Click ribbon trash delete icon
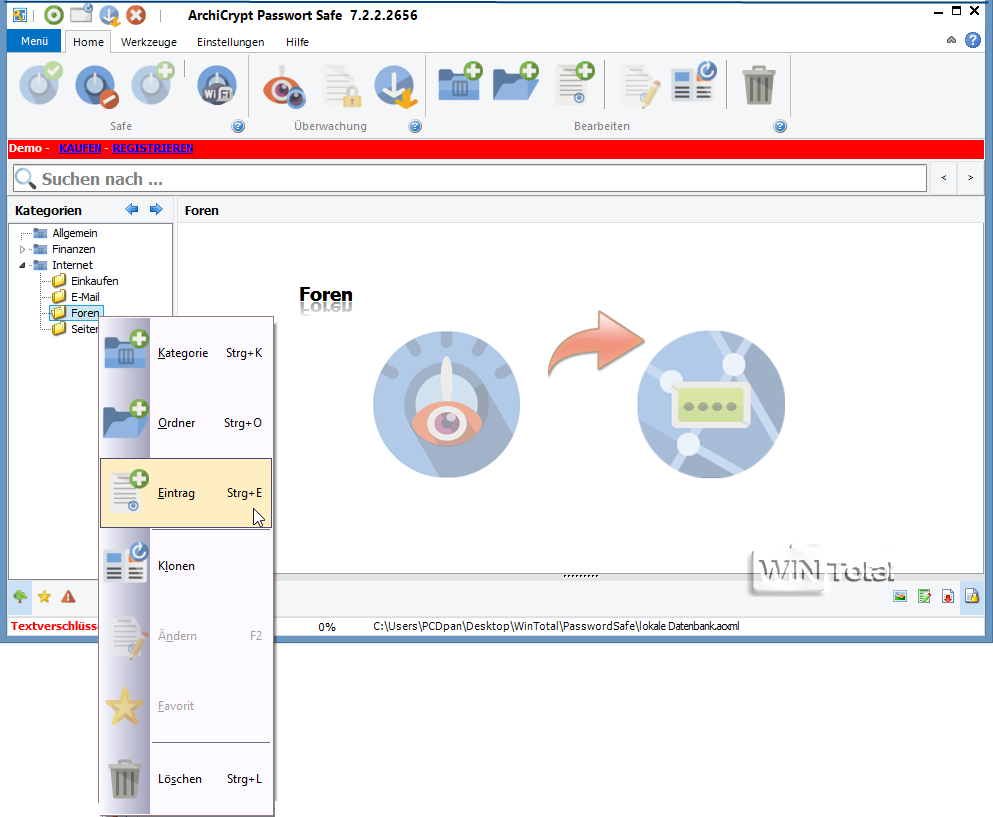Viewport: 993px width, 817px height. [759, 85]
